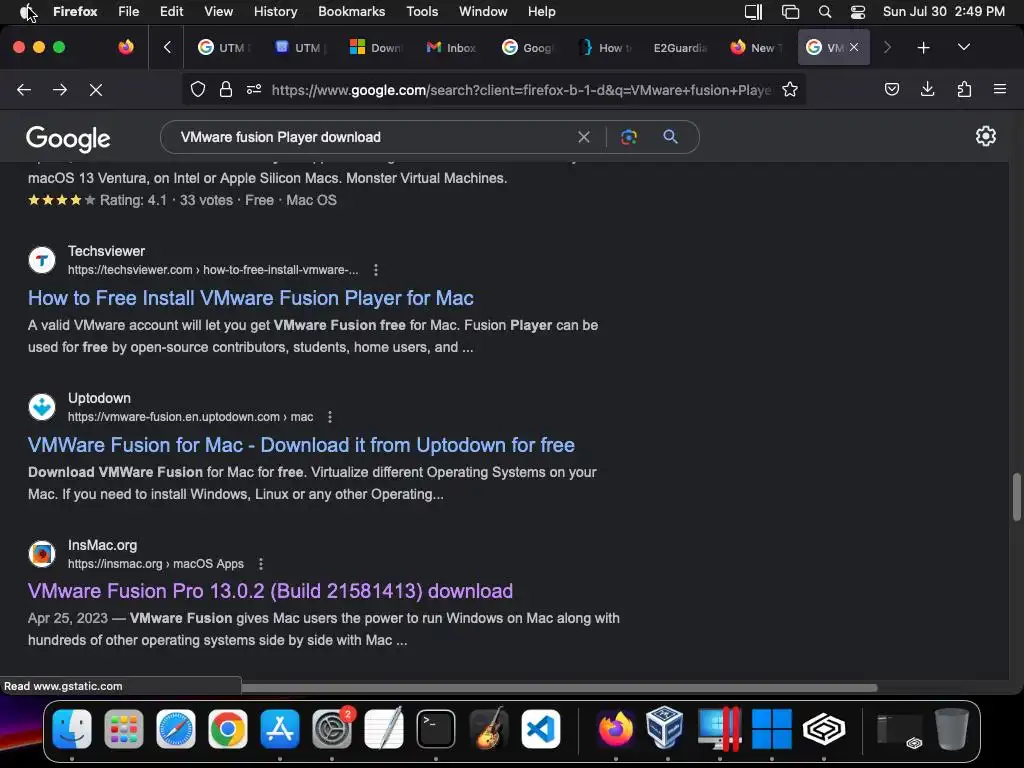1024x768 pixels.
Task: Open the Edit menu
Action: coord(172,12)
